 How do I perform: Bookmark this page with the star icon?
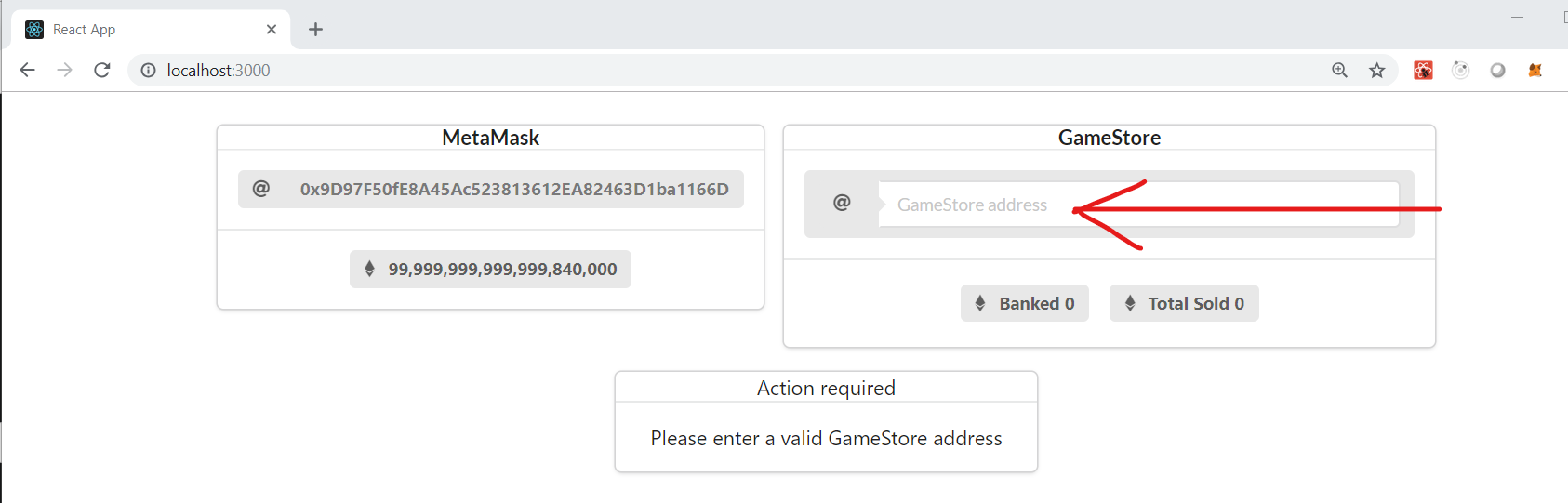point(1377,70)
